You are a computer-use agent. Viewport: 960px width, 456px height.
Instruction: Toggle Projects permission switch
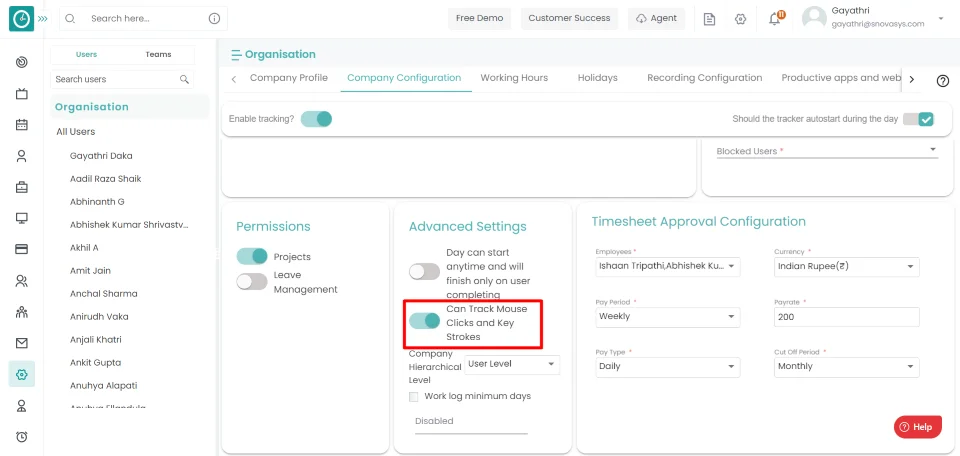[x=252, y=257]
